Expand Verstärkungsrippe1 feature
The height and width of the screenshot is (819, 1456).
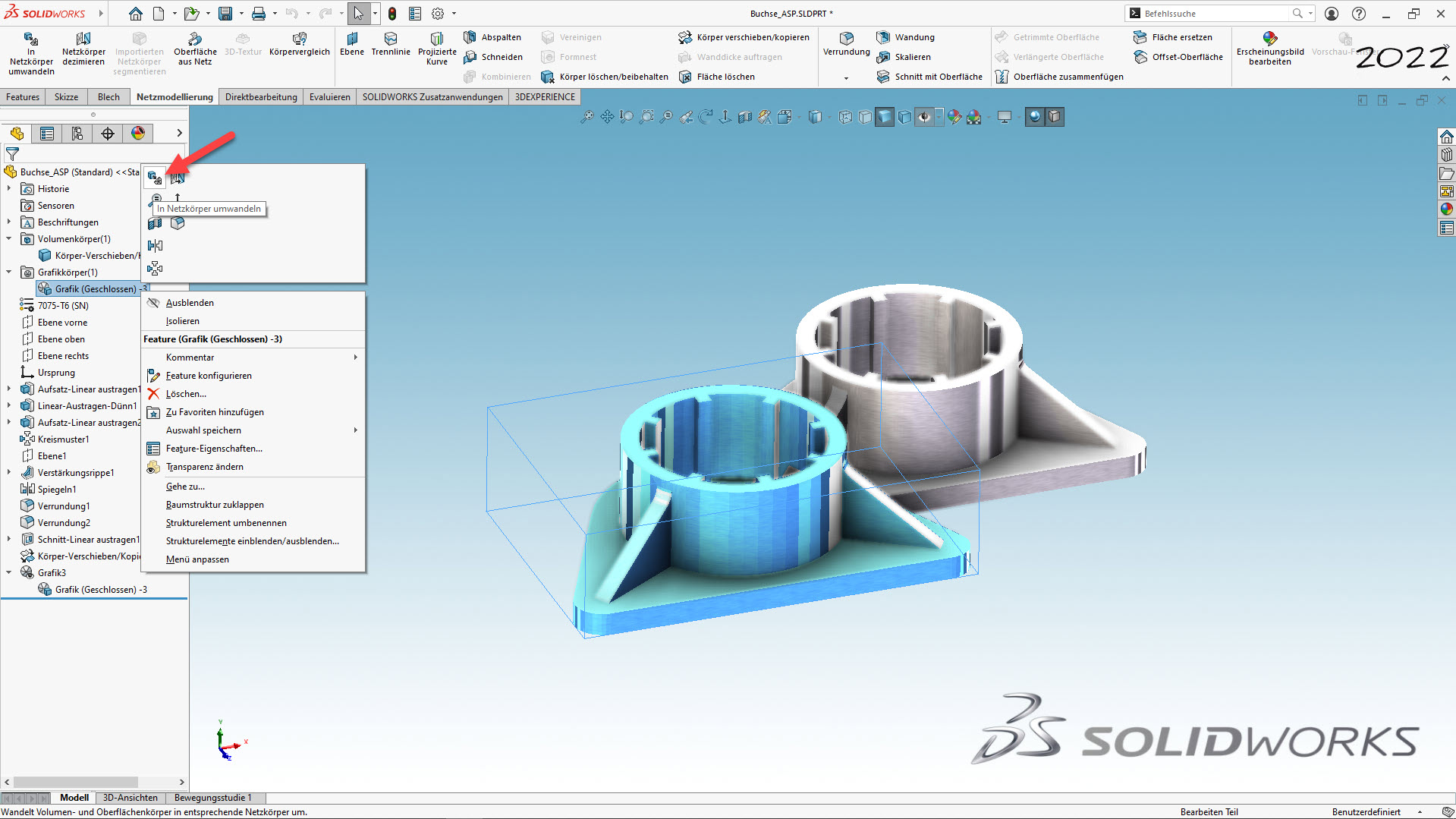click(x=9, y=473)
